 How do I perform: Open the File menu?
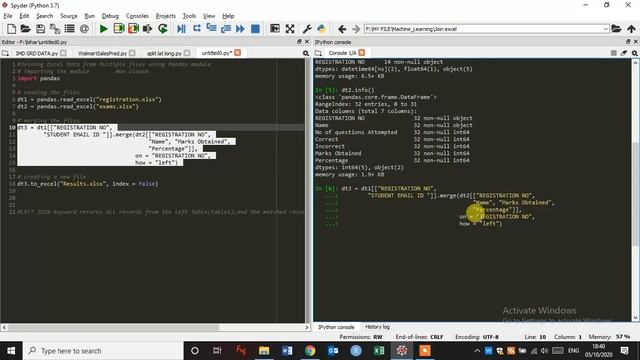(x=8, y=16)
